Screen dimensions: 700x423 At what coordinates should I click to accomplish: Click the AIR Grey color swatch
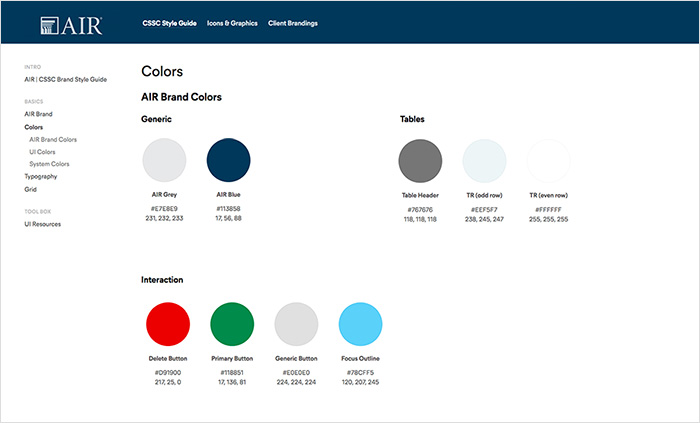[164, 160]
